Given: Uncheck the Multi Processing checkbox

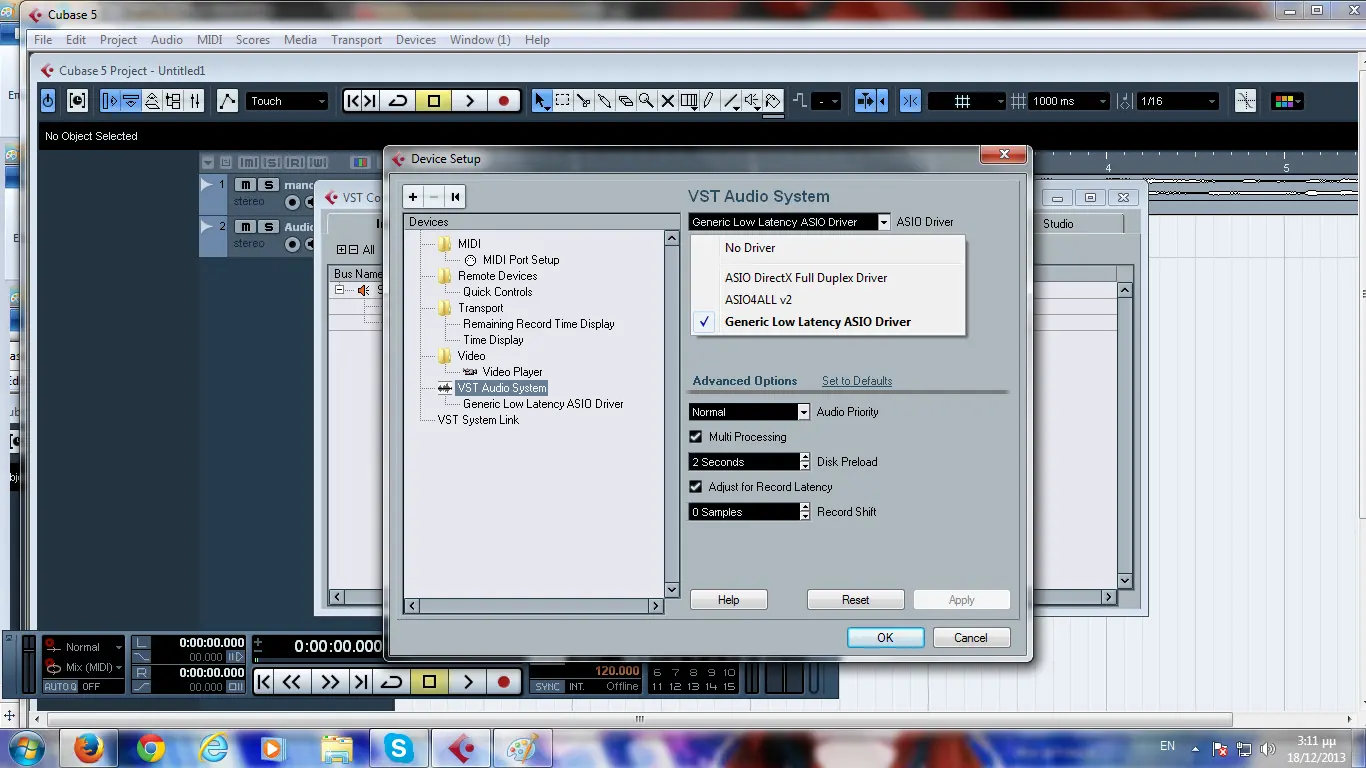Looking at the screenshot, I should pyautogui.click(x=696, y=437).
